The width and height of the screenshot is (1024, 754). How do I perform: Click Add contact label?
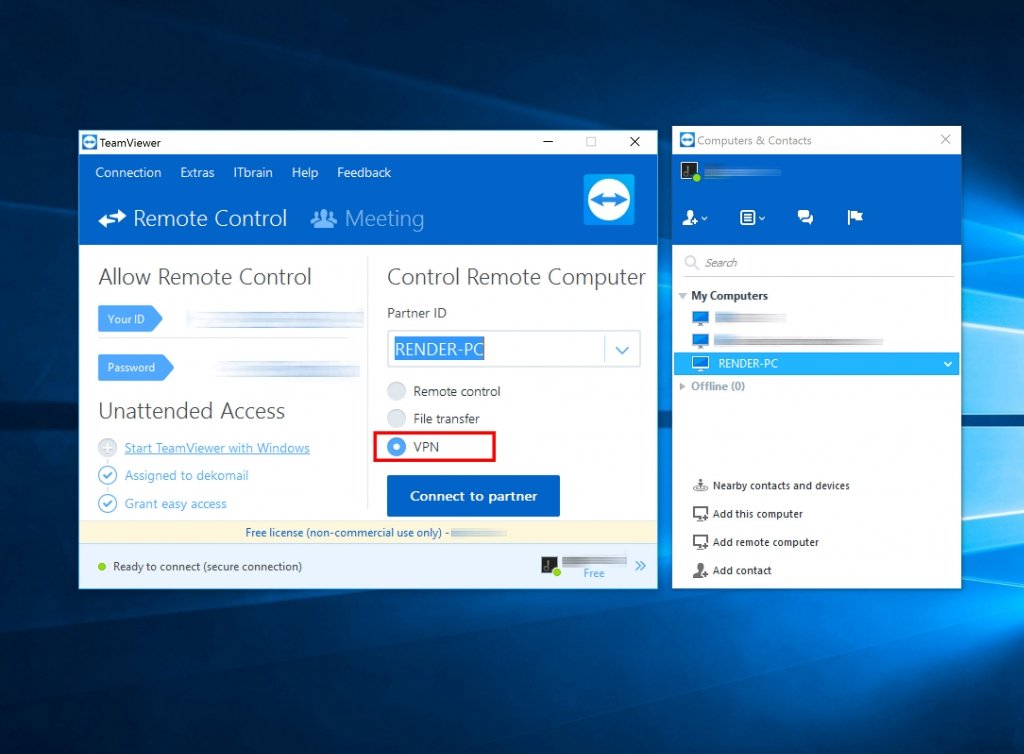[742, 571]
